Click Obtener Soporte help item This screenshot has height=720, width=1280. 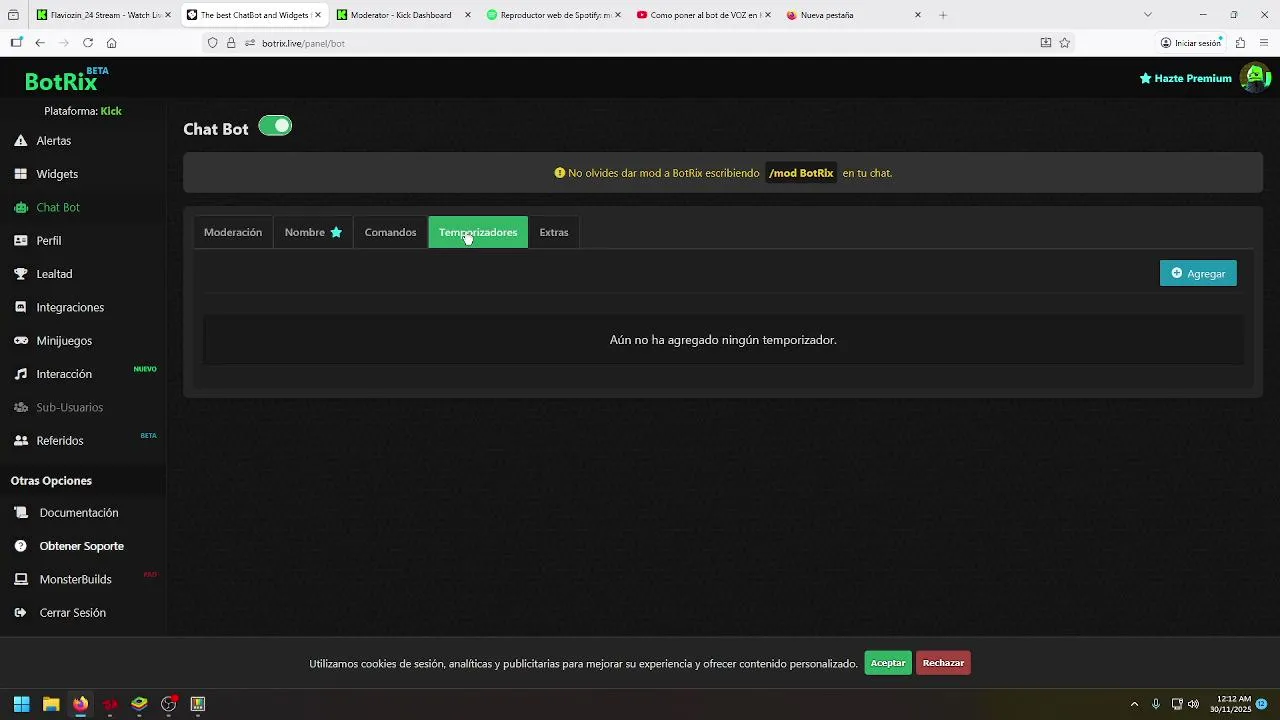tap(83, 546)
